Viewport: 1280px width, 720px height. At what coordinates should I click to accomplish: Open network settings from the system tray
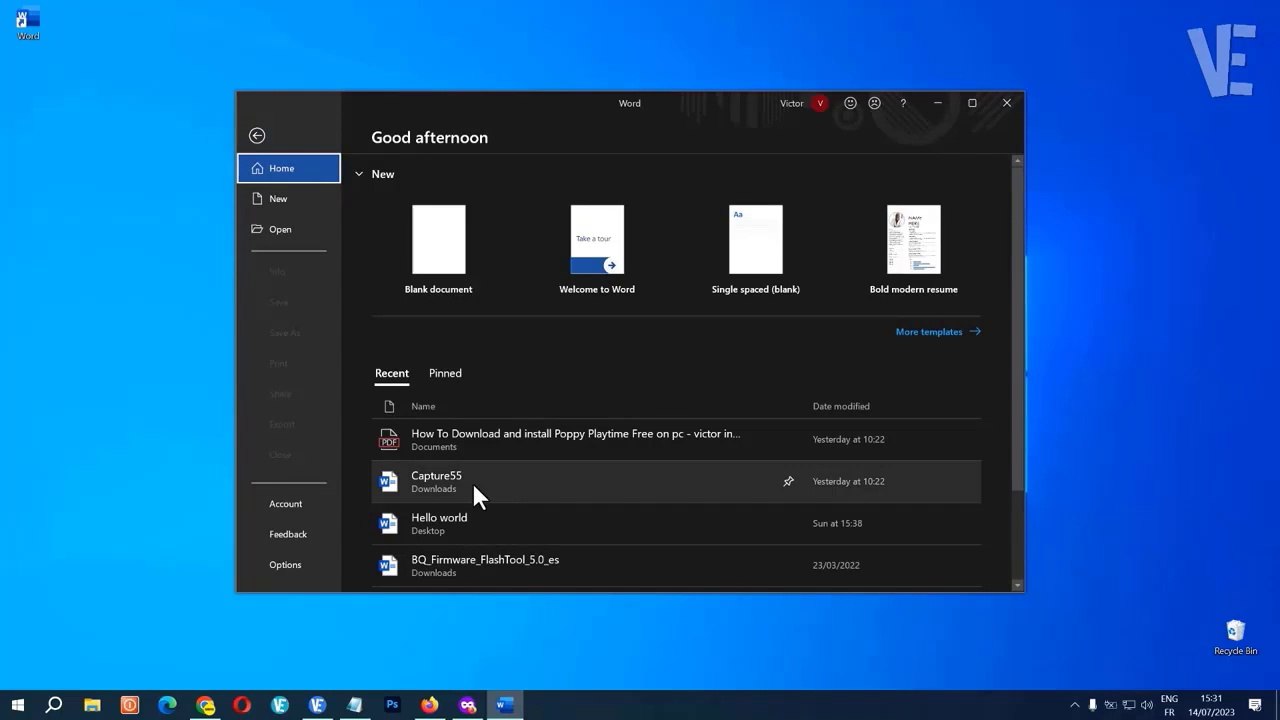[x=1129, y=705]
